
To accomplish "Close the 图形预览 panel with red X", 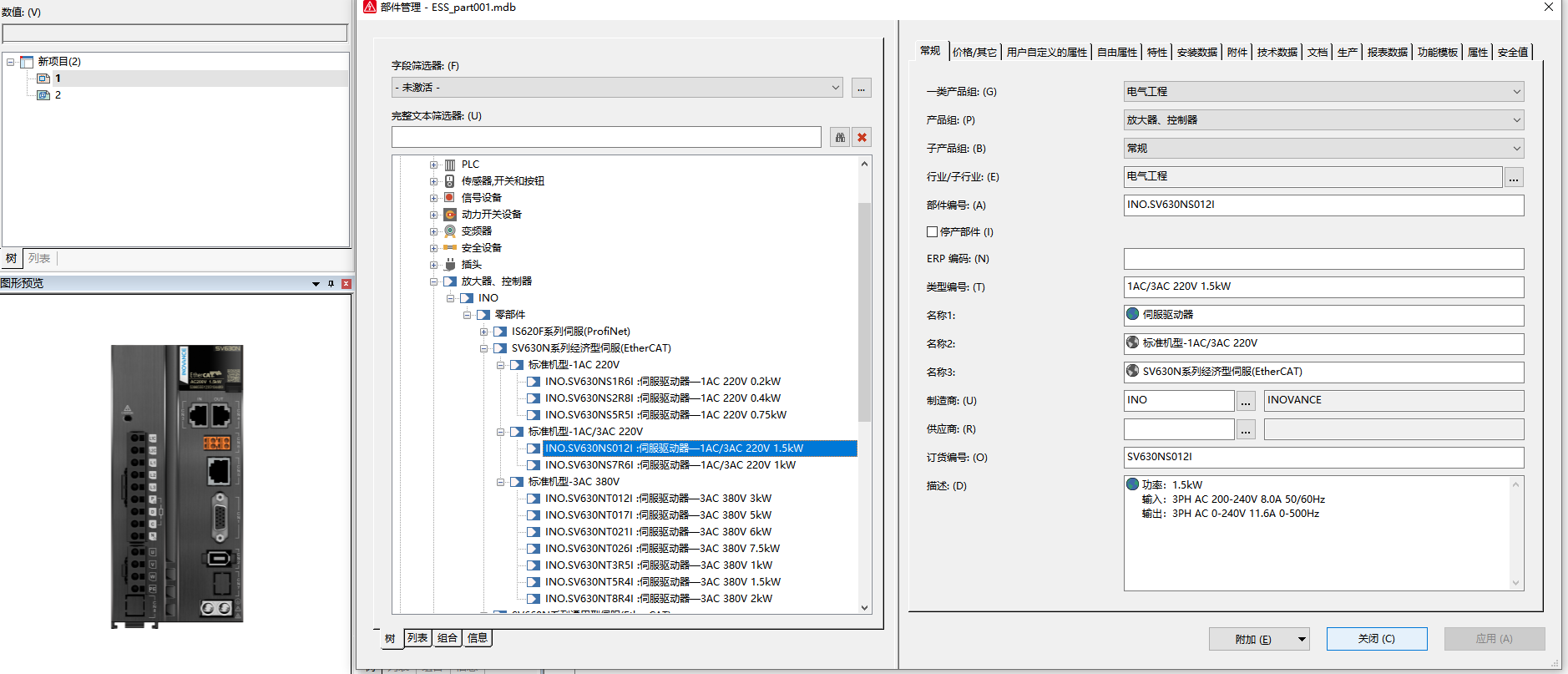I will point(346,284).
